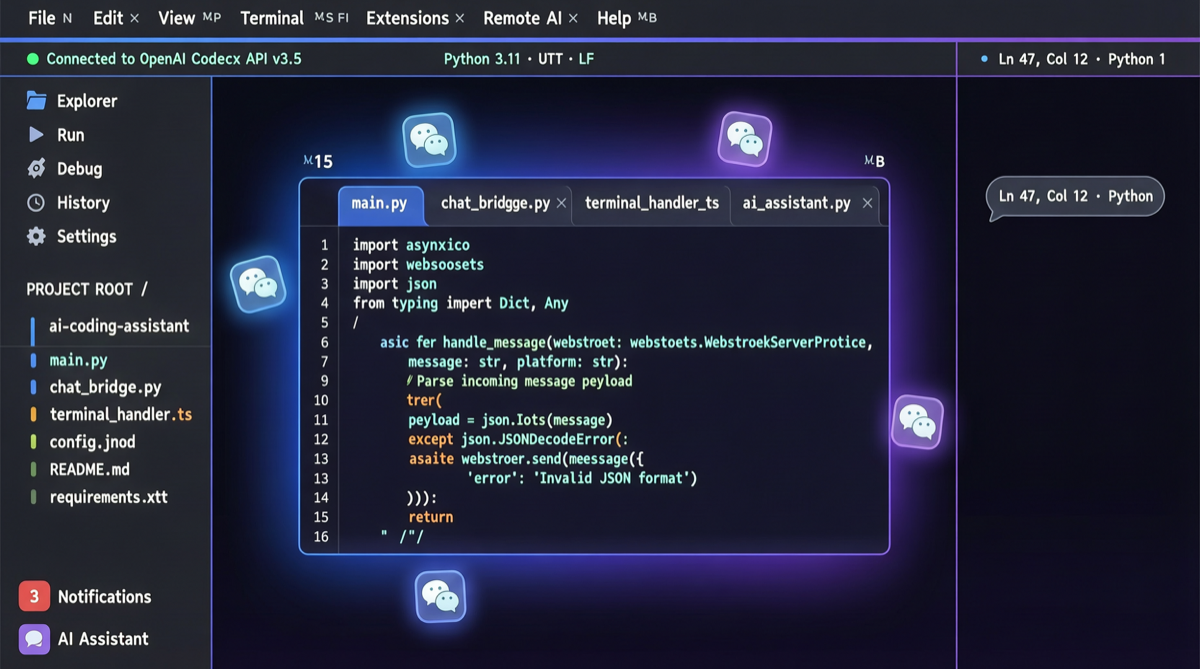Open README.md in the project tree
The width and height of the screenshot is (1200, 669).
[89, 469]
